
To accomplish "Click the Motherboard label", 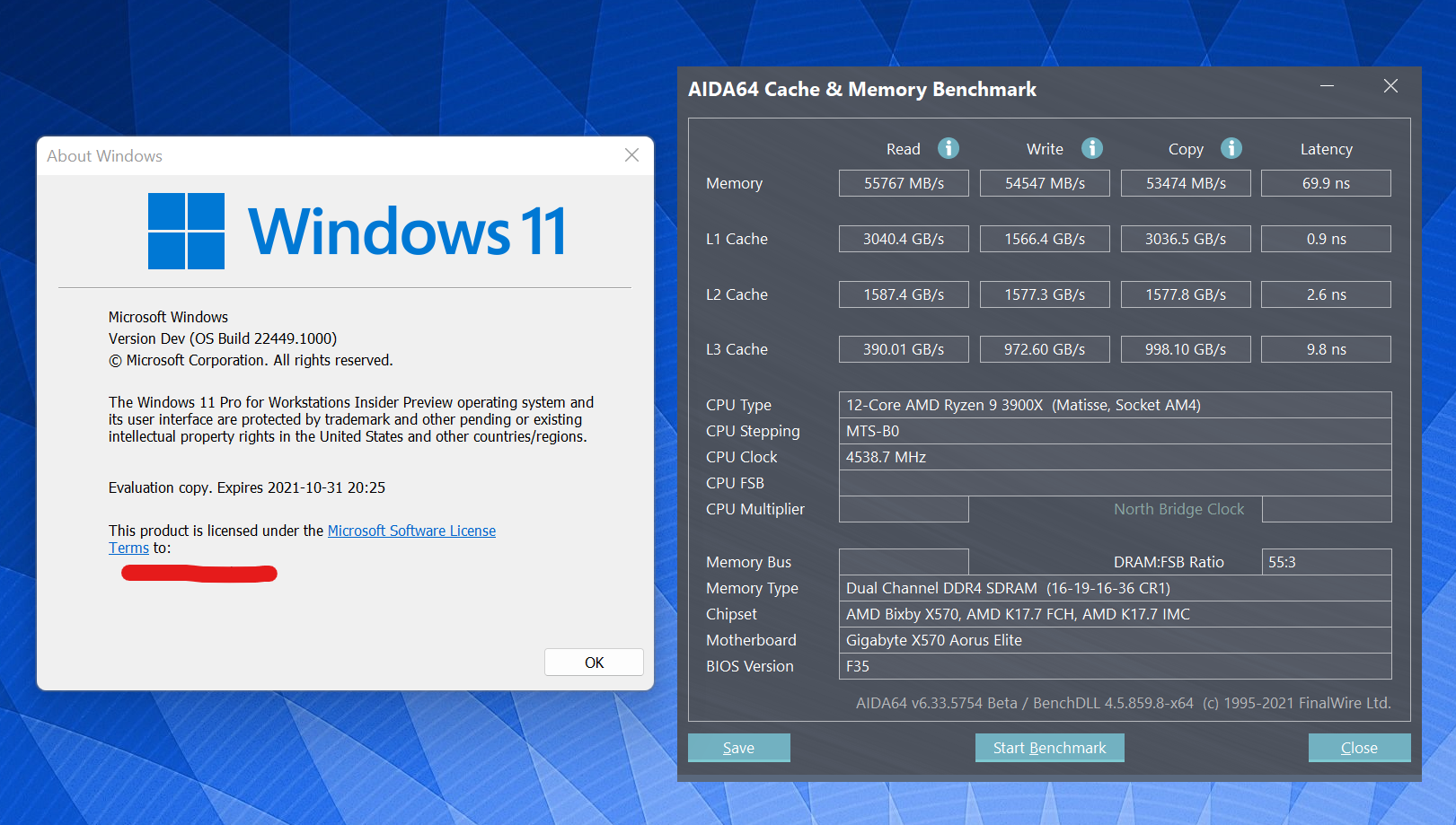I will click(x=751, y=640).
